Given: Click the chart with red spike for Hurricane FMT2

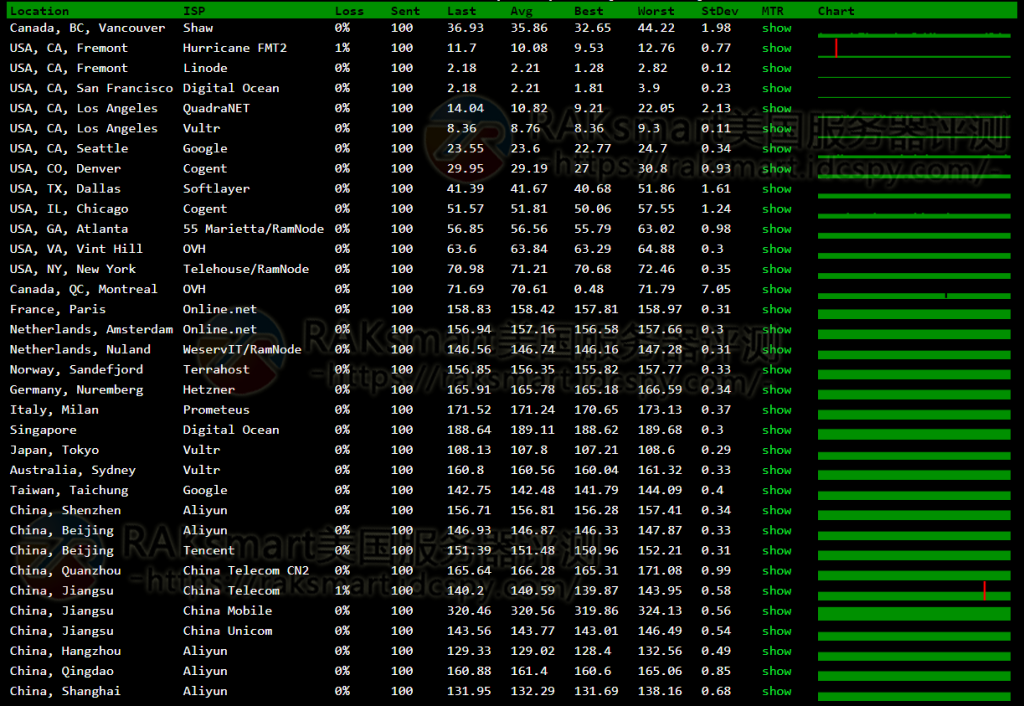Looking at the screenshot, I should pos(914,48).
